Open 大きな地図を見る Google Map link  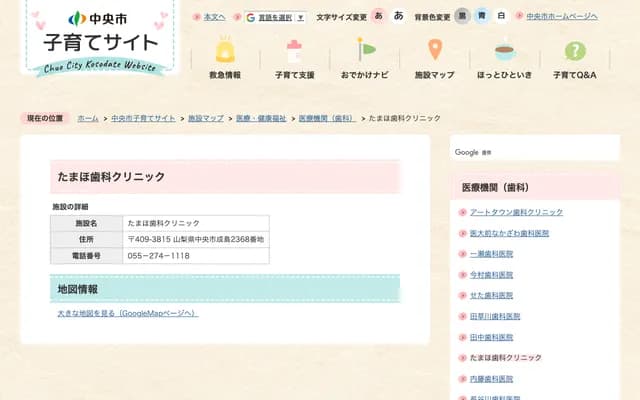[128, 313]
